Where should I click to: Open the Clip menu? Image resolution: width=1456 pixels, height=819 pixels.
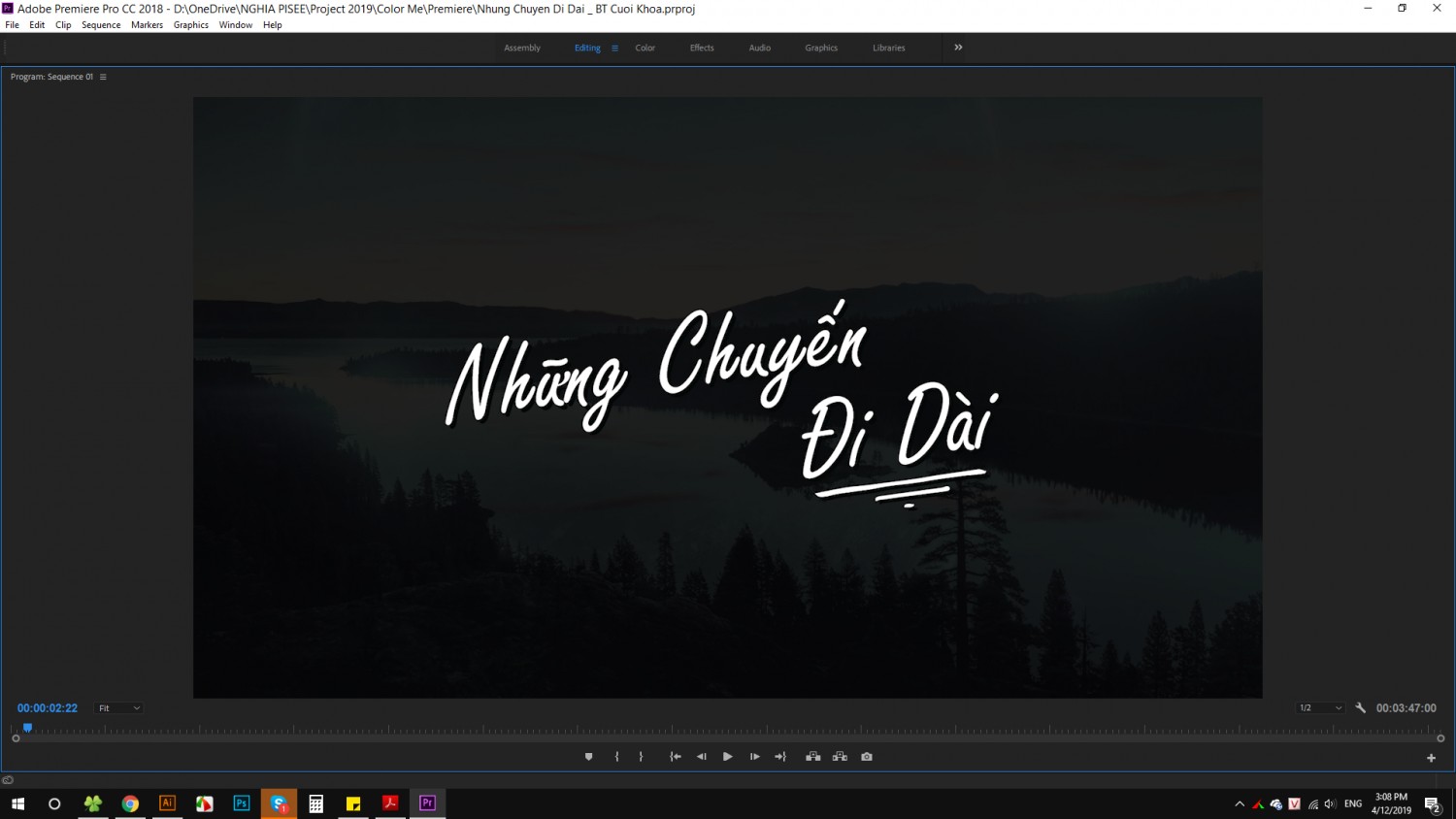pos(63,25)
